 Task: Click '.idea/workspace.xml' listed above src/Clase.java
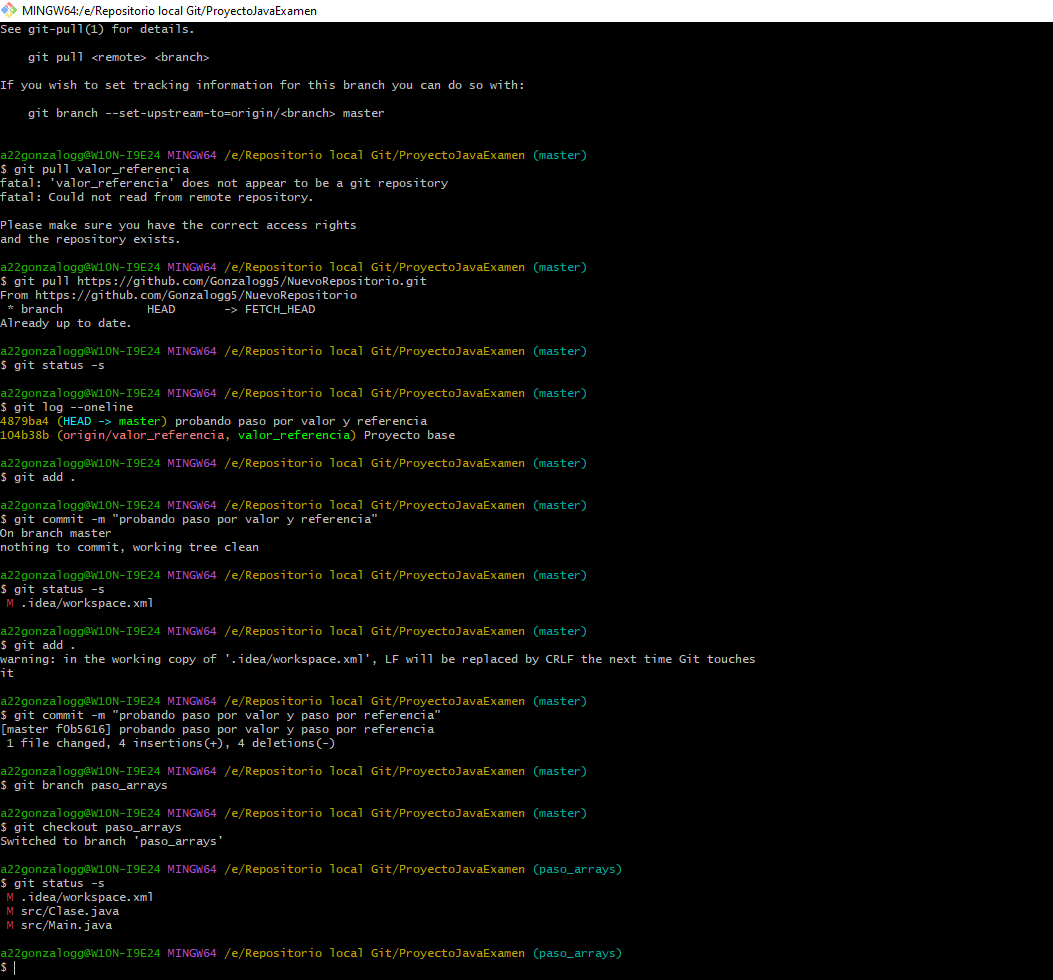(87, 898)
